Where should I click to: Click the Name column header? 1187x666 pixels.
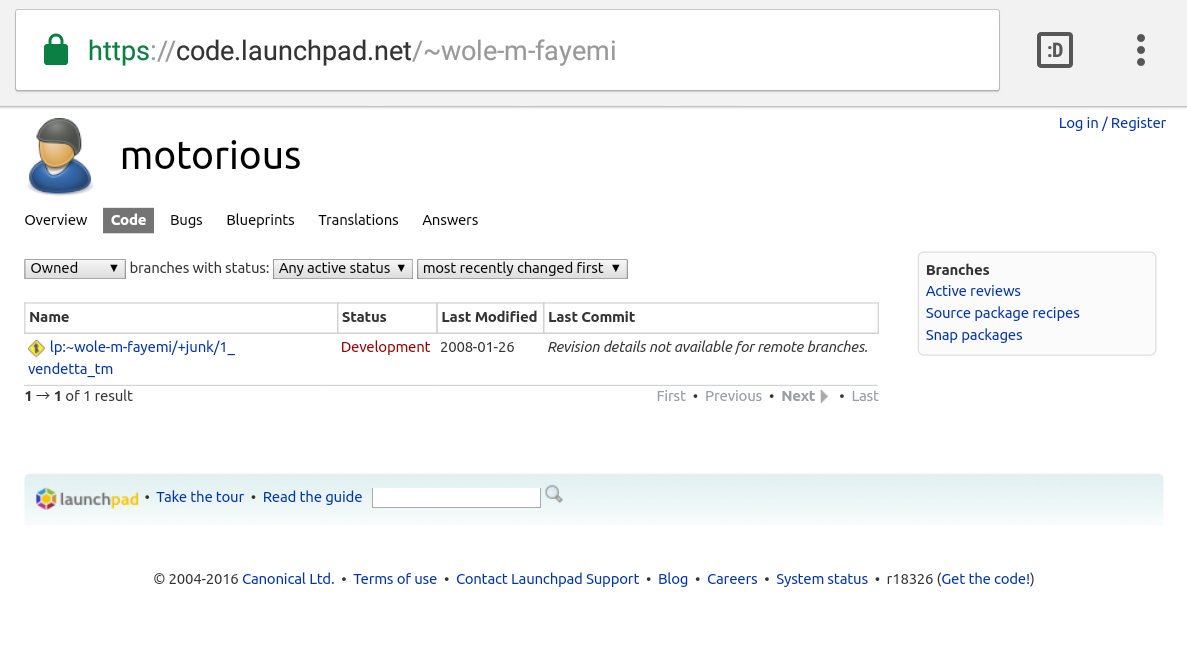point(181,318)
